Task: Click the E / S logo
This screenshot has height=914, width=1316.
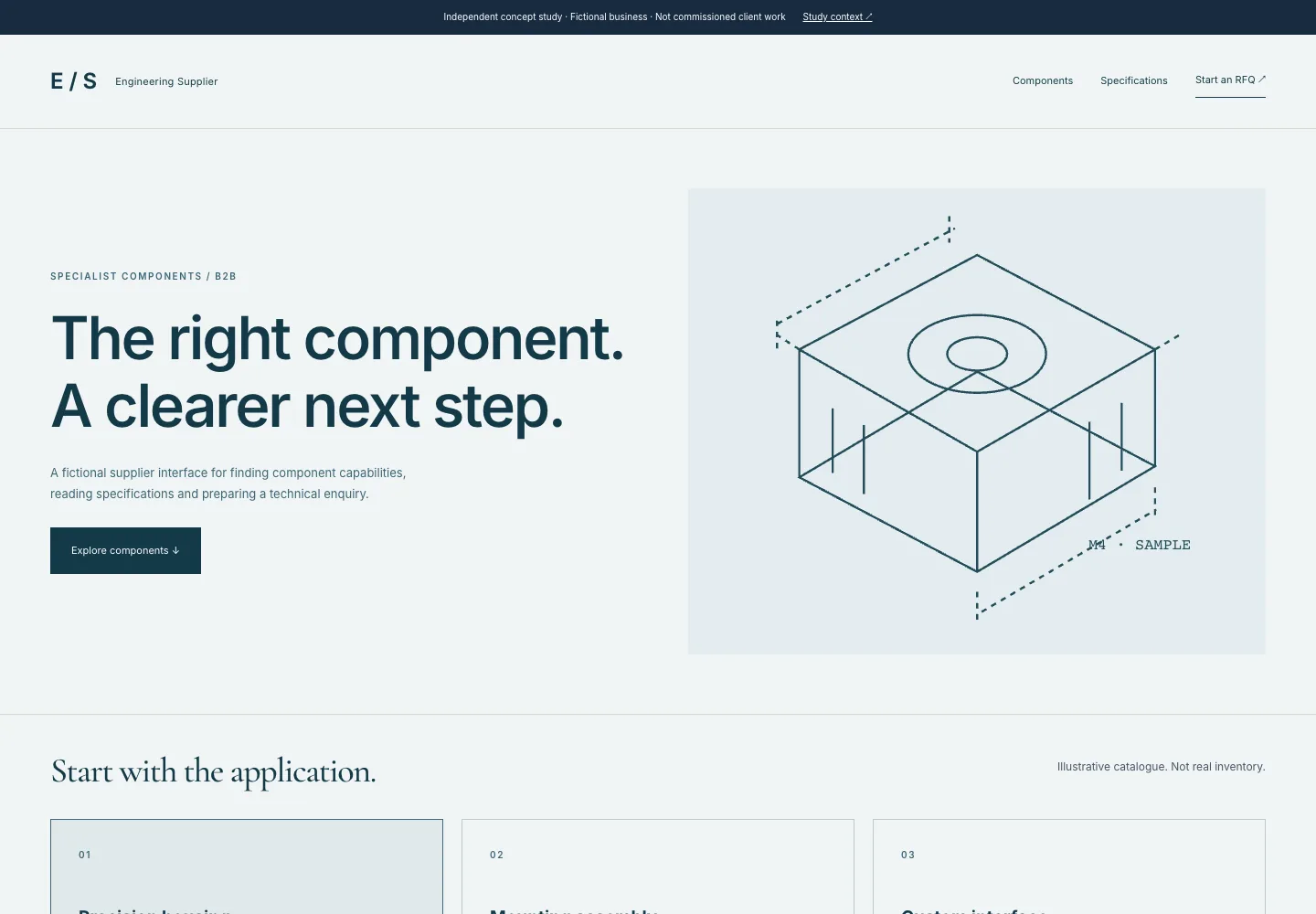Action: [73, 81]
